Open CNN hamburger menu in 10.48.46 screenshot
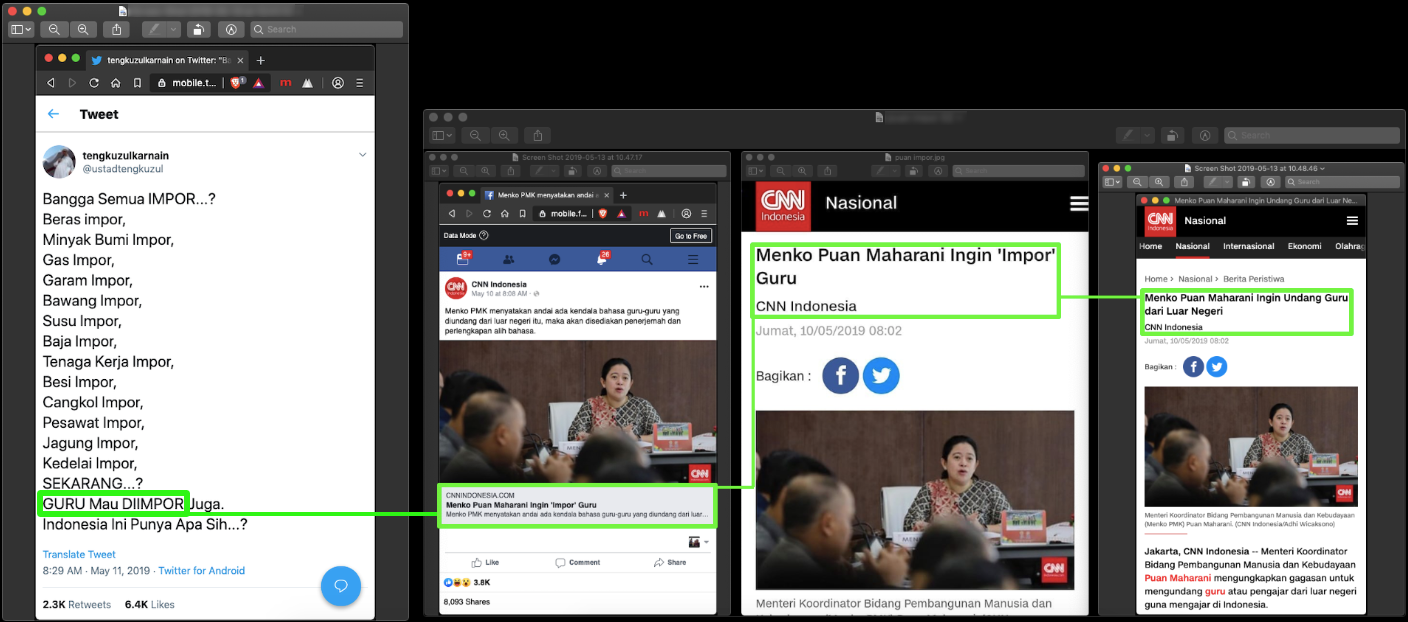This screenshot has height=622, width=1408. click(1352, 220)
